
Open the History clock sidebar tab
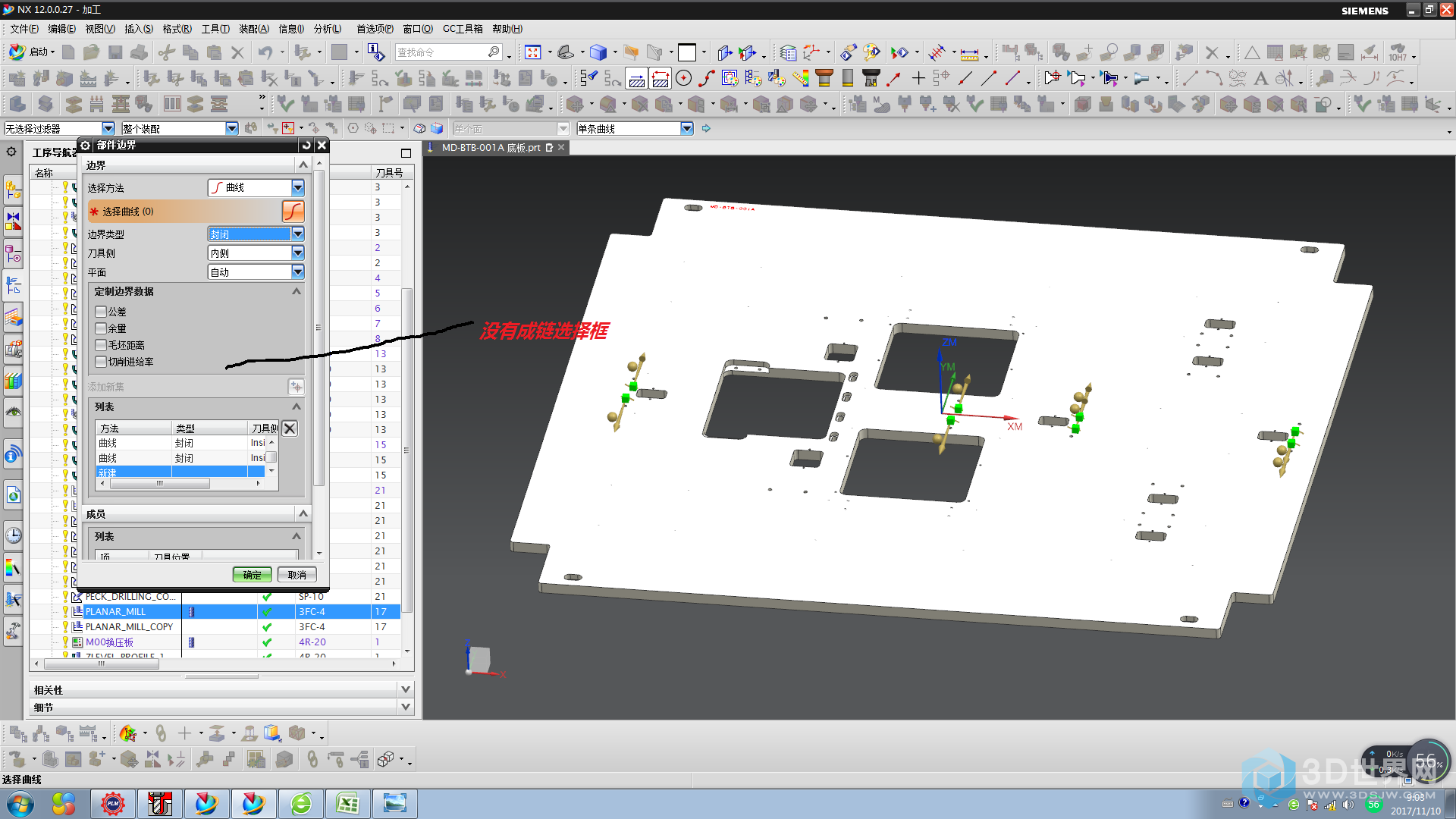click(13, 535)
